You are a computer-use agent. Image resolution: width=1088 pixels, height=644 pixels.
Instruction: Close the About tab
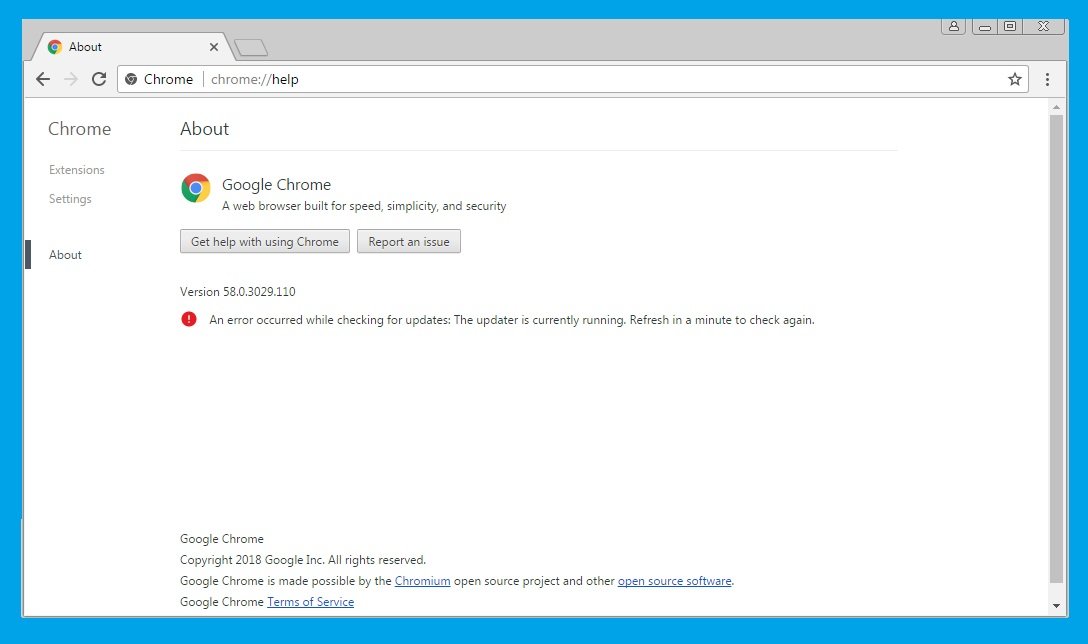[214, 46]
